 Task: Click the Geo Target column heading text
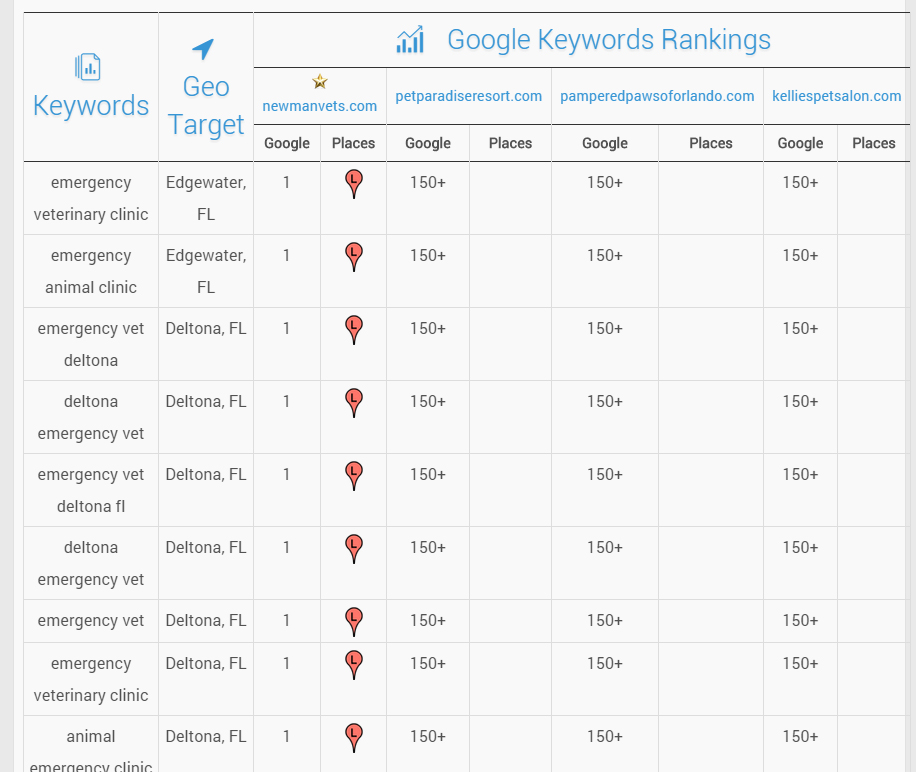tap(206, 106)
